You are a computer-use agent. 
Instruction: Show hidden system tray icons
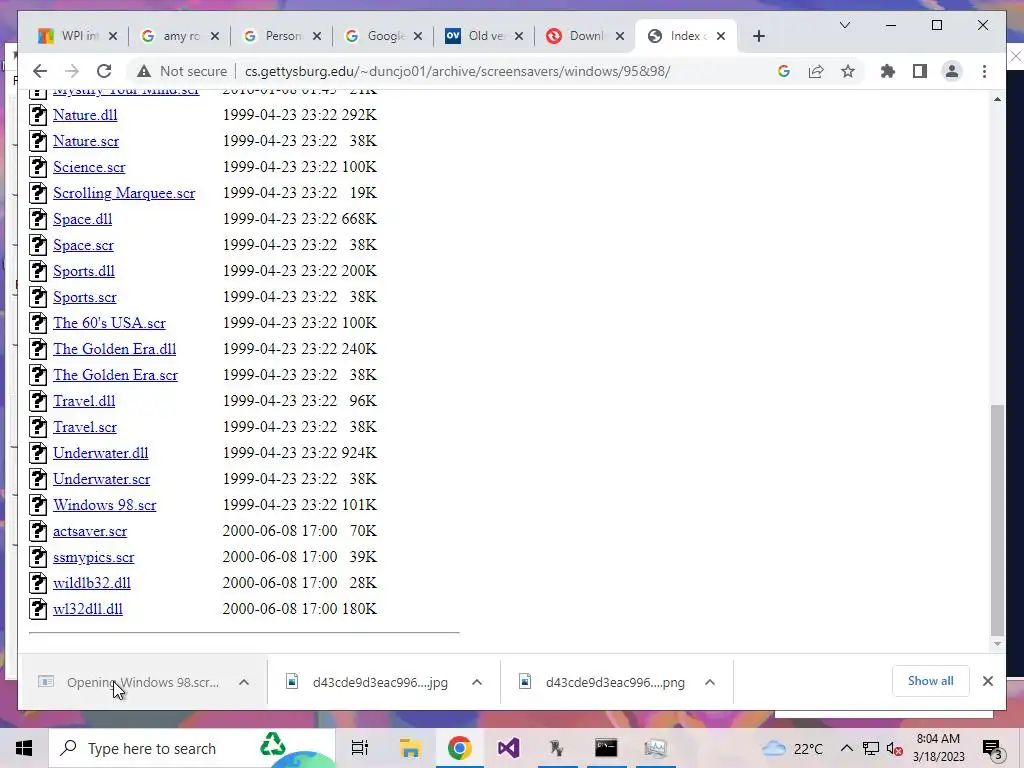(x=846, y=748)
